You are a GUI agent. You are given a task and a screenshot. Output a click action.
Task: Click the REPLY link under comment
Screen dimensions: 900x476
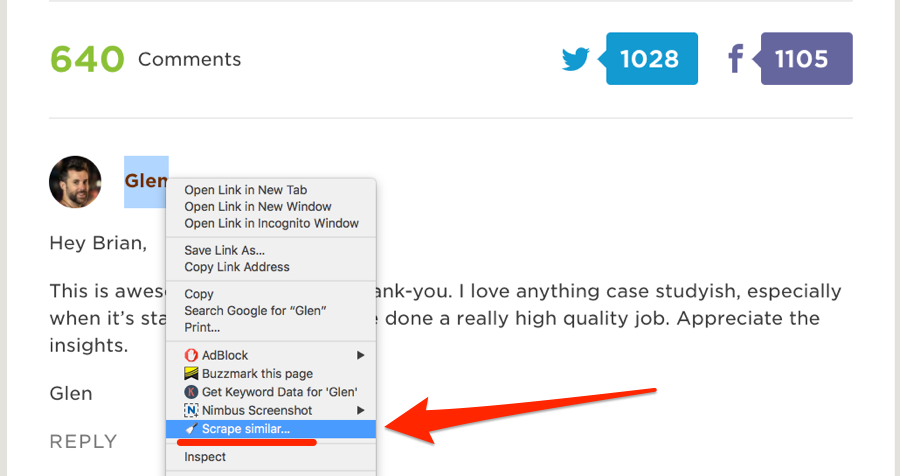point(83,441)
